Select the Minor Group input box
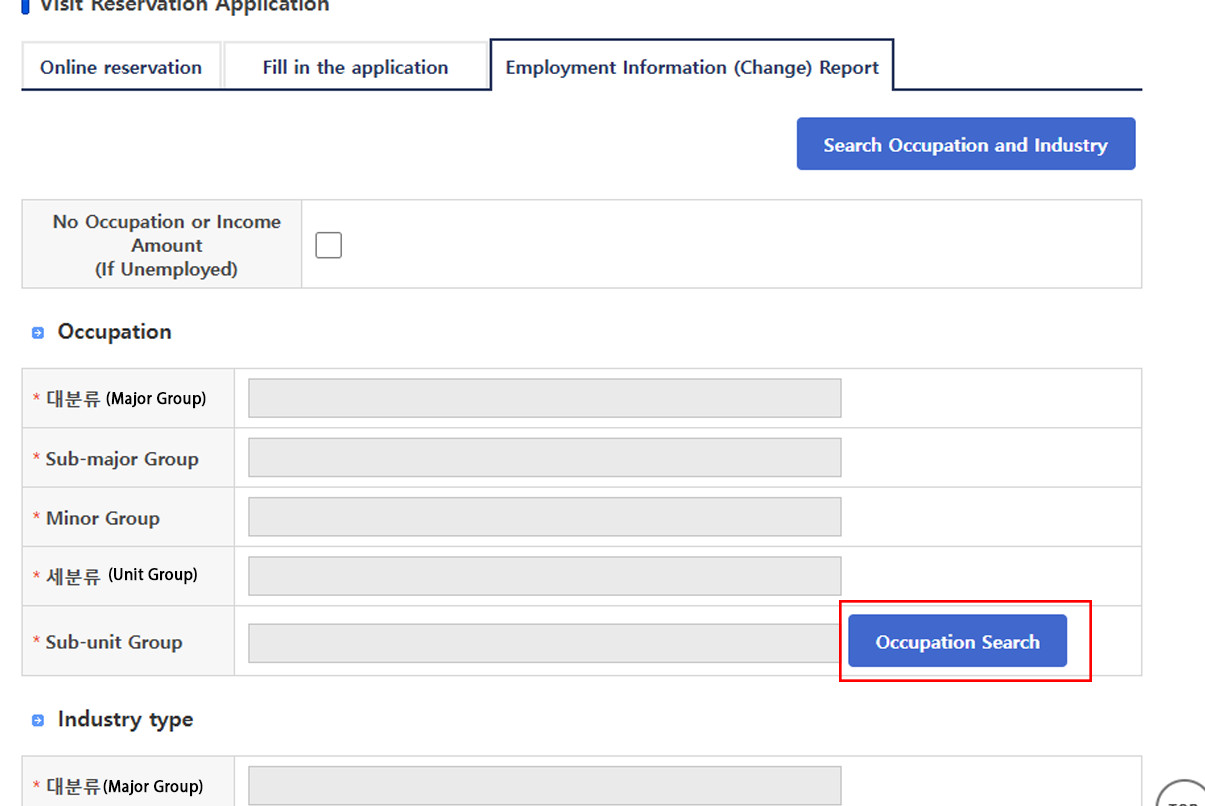This screenshot has width=1205, height=806. [x=544, y=517]
